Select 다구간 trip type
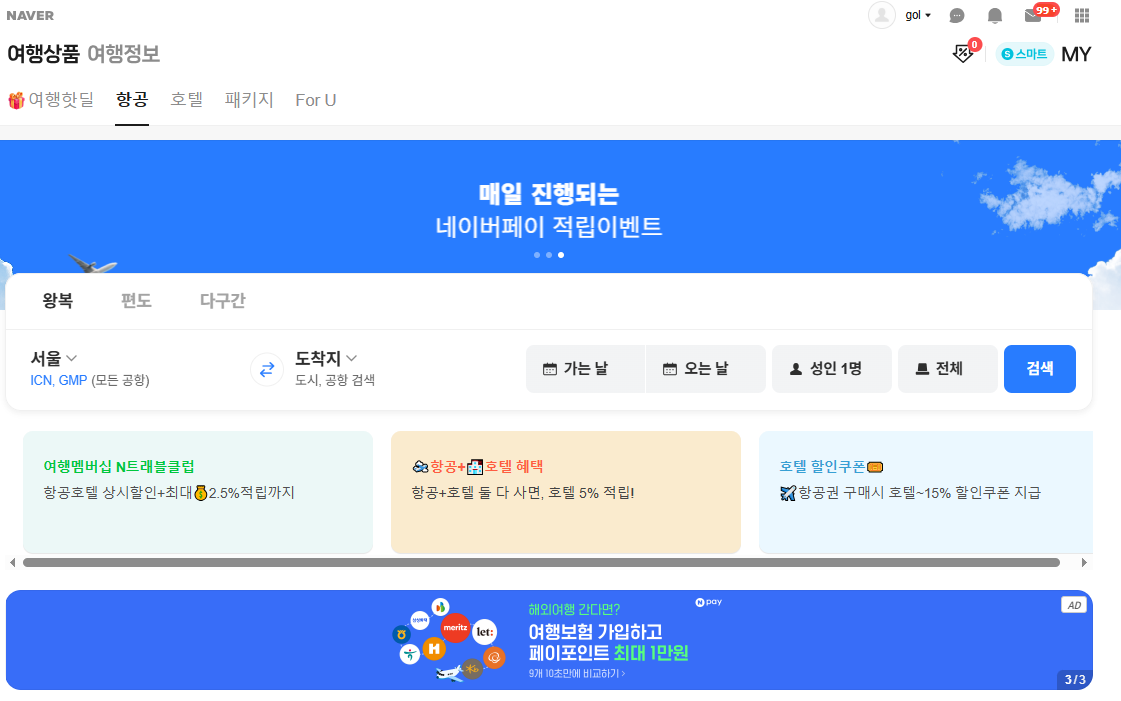Viewport: 1121px width, 701px height. click(x=222, y=301)
